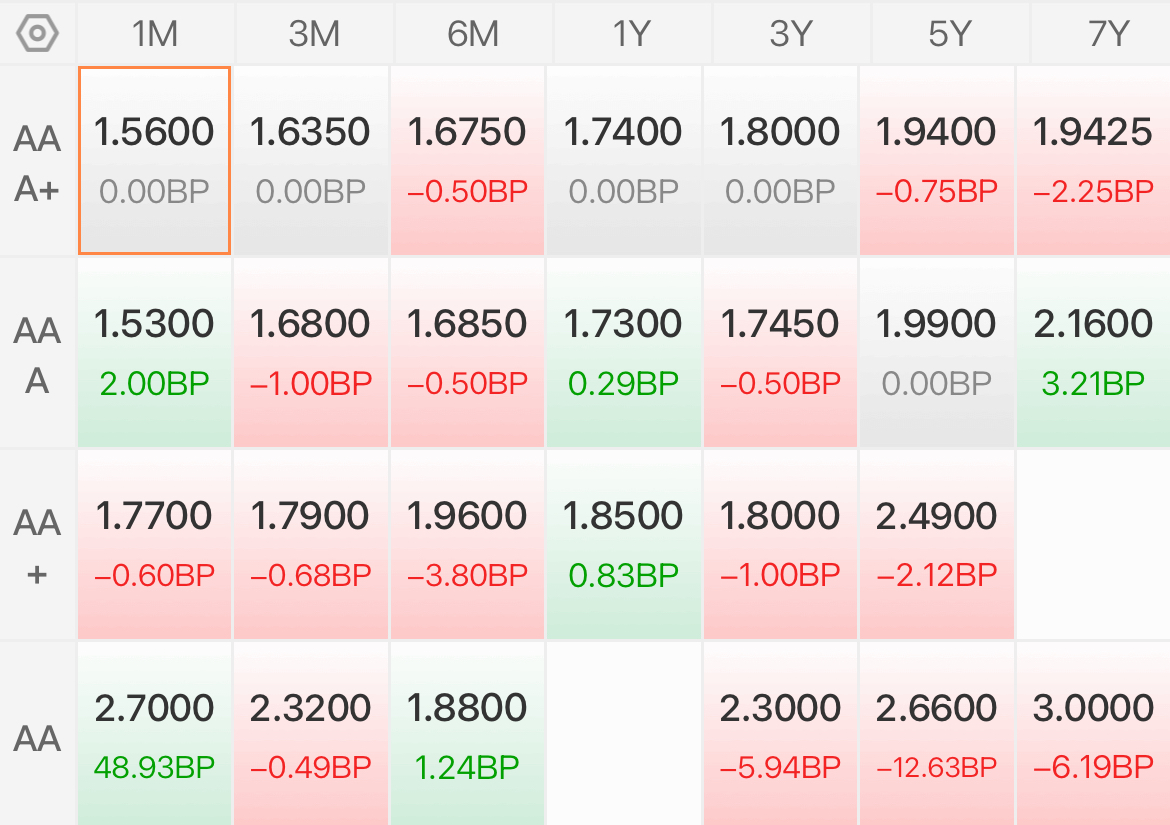Select the 1Y column header
The width and height of the screenshot is (1170, 825).
632,34
